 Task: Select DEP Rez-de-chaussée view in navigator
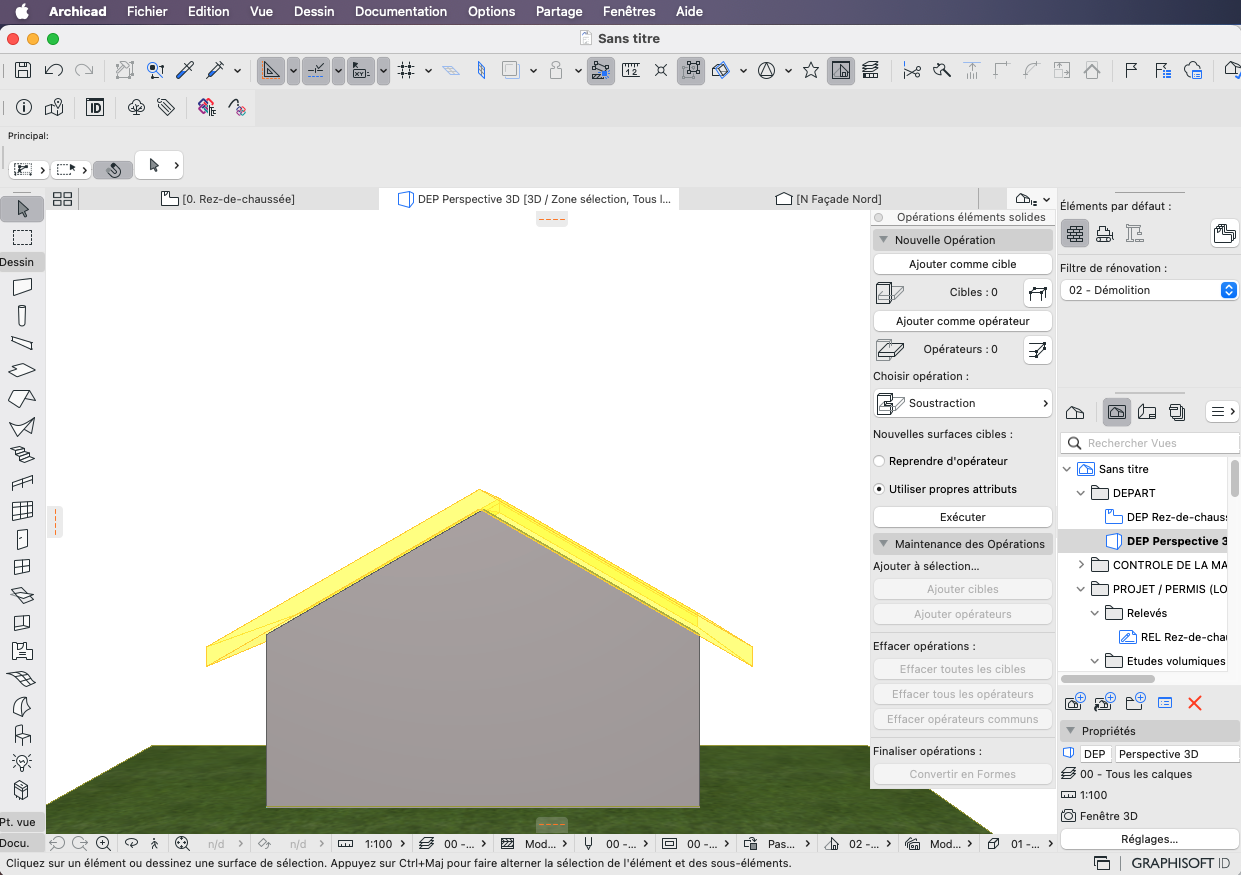(x=1166, y=517)
